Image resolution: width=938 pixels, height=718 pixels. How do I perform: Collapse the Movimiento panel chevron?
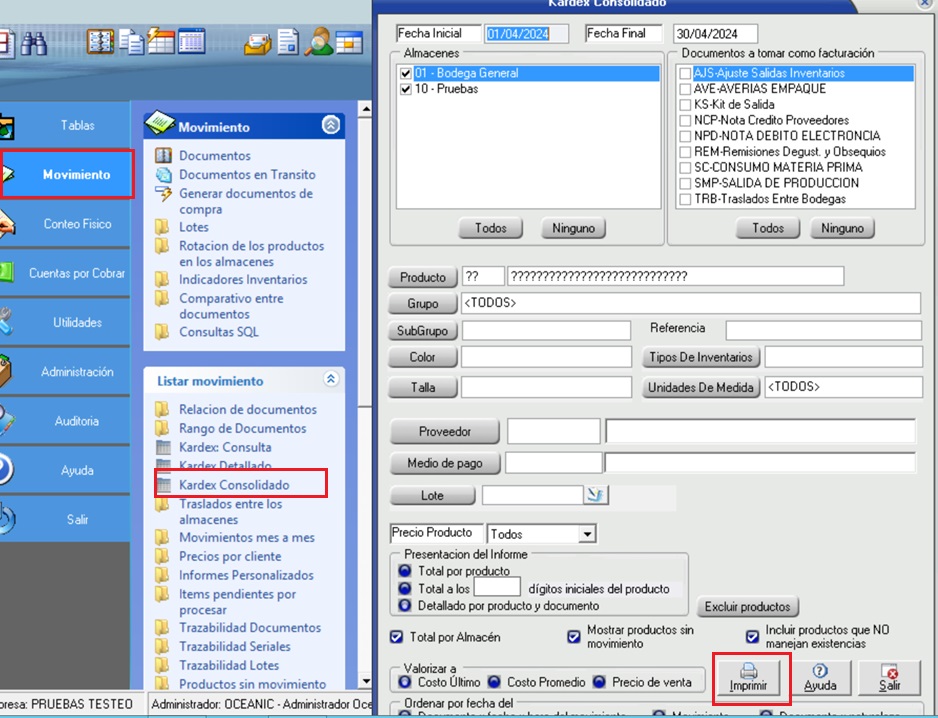pyautogui.click(x=330, y=125)
